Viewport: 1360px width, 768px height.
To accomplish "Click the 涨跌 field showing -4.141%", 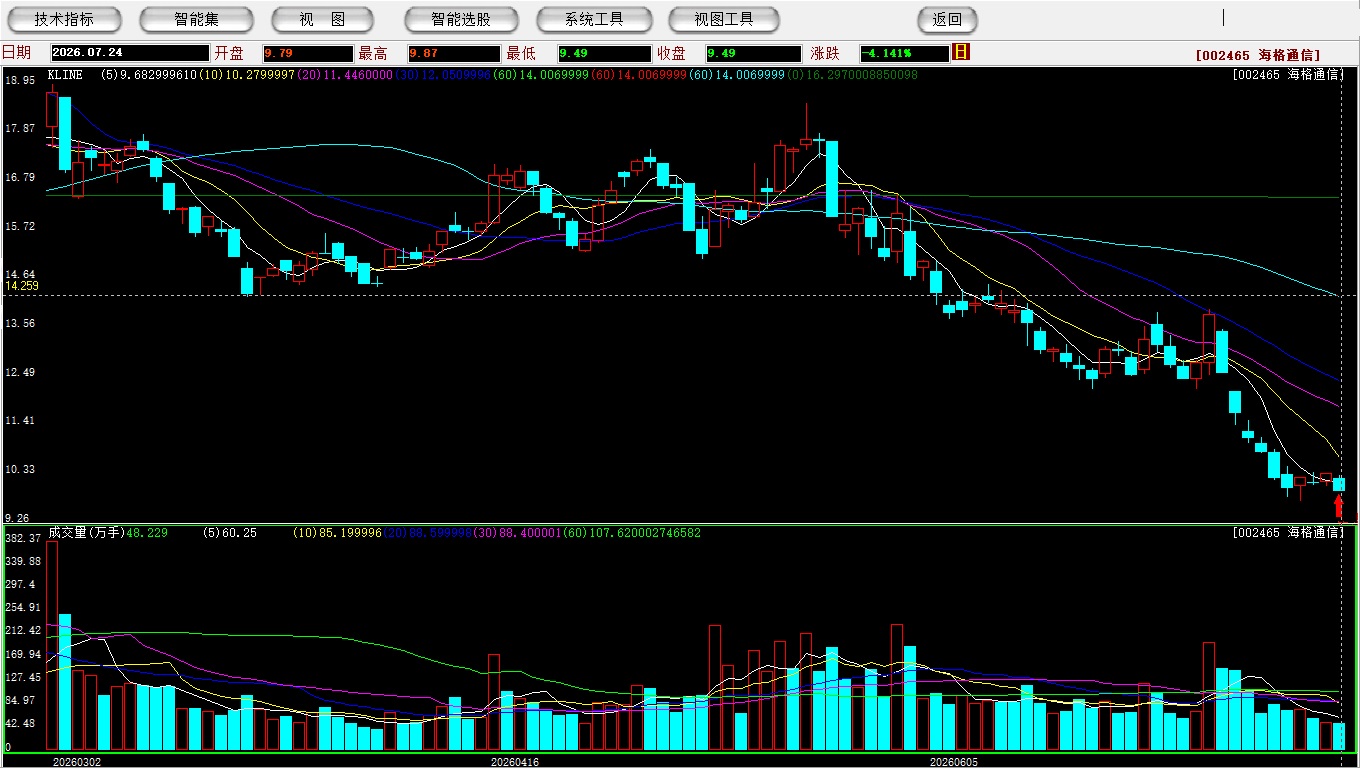I will pos(904,53).
